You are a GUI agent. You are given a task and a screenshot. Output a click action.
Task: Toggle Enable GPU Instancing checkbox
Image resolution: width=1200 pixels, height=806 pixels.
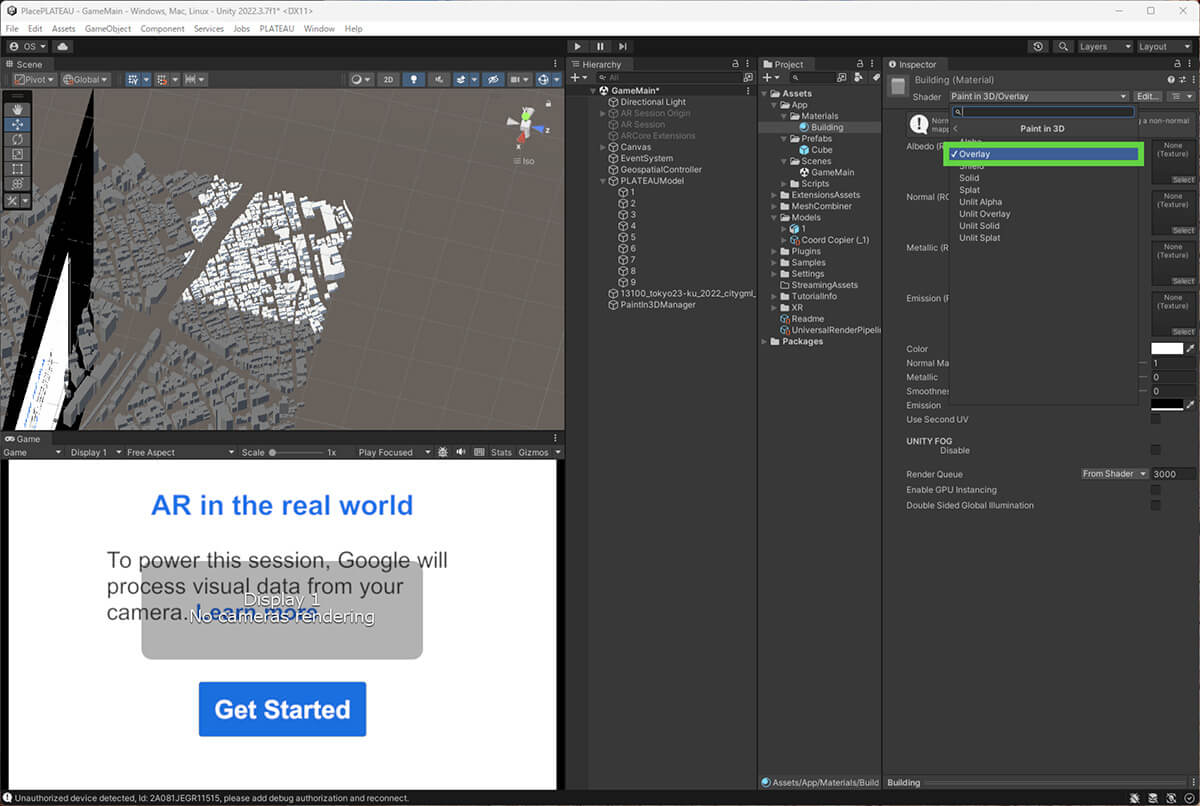1155,490
